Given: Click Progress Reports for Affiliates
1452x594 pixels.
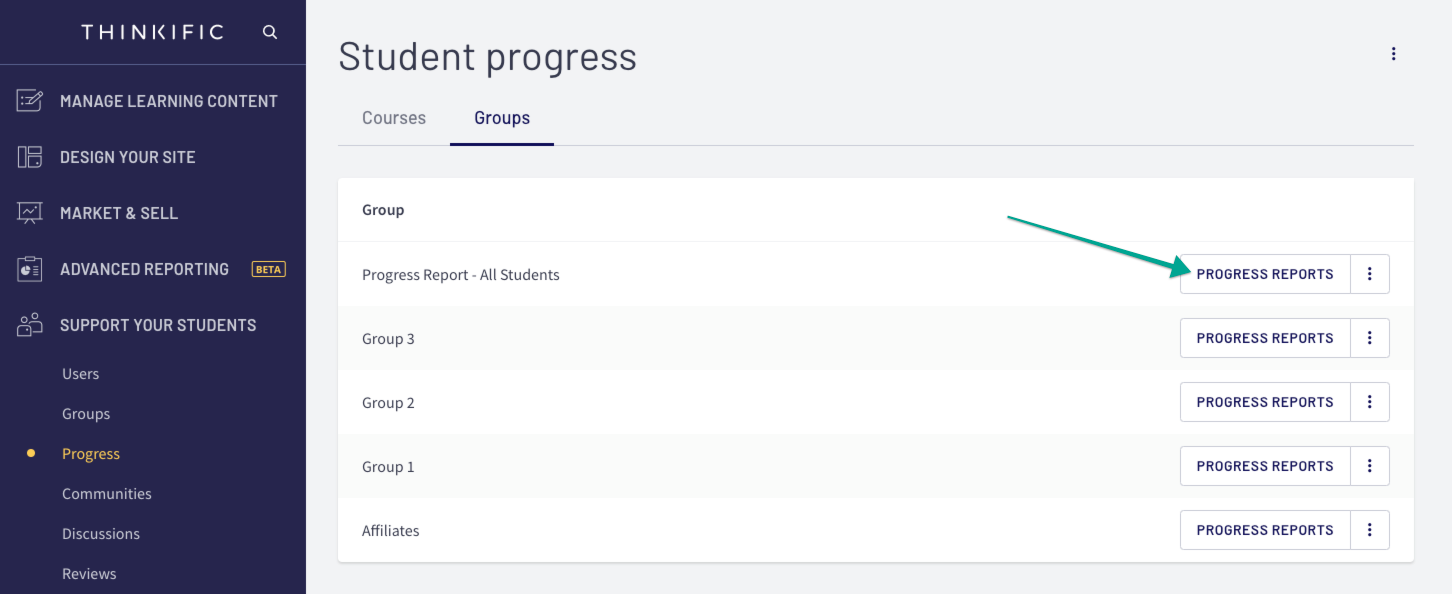Looking at the screenshot, I should point(1264,530).
